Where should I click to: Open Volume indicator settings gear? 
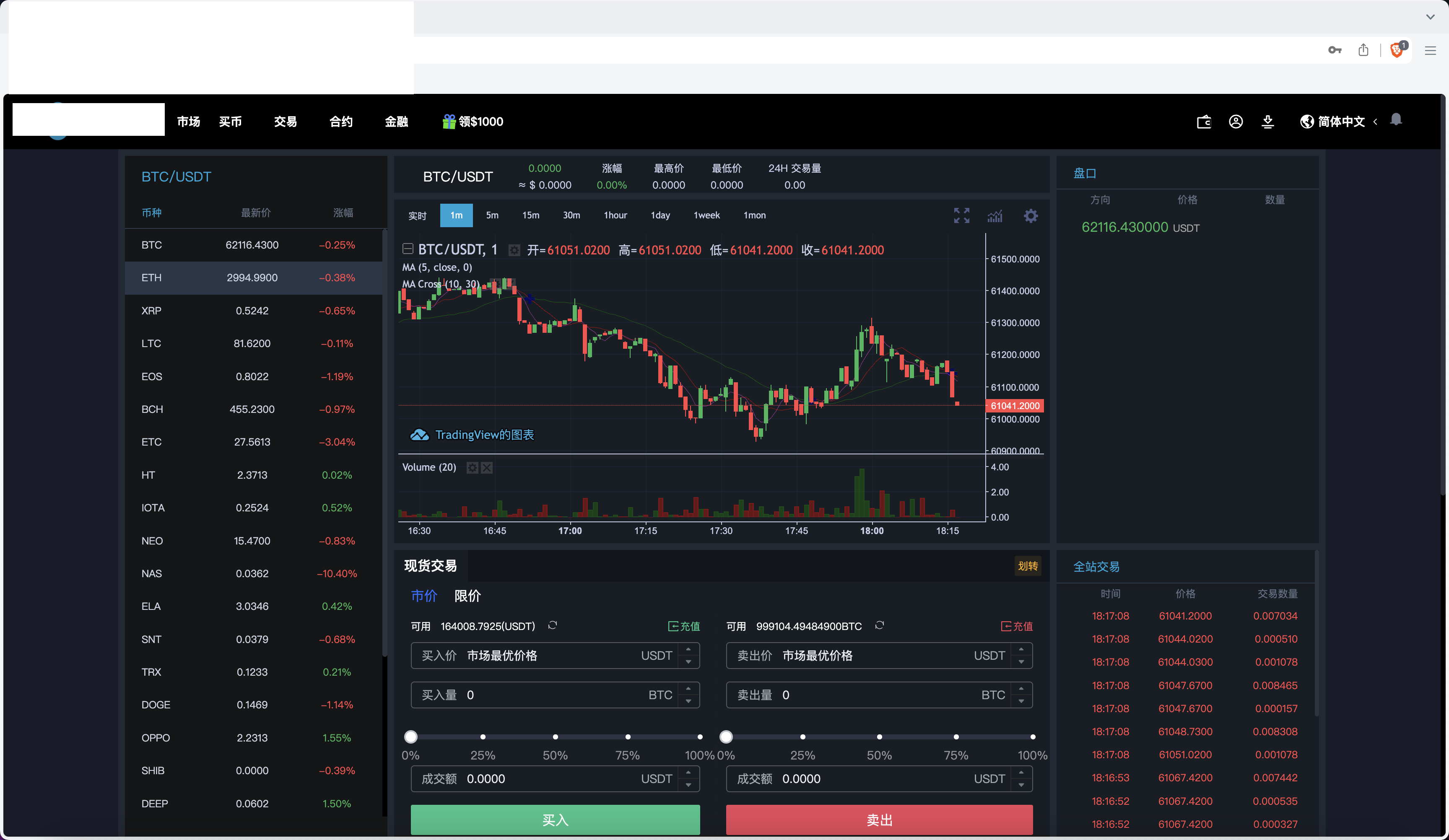click(472, 467)
